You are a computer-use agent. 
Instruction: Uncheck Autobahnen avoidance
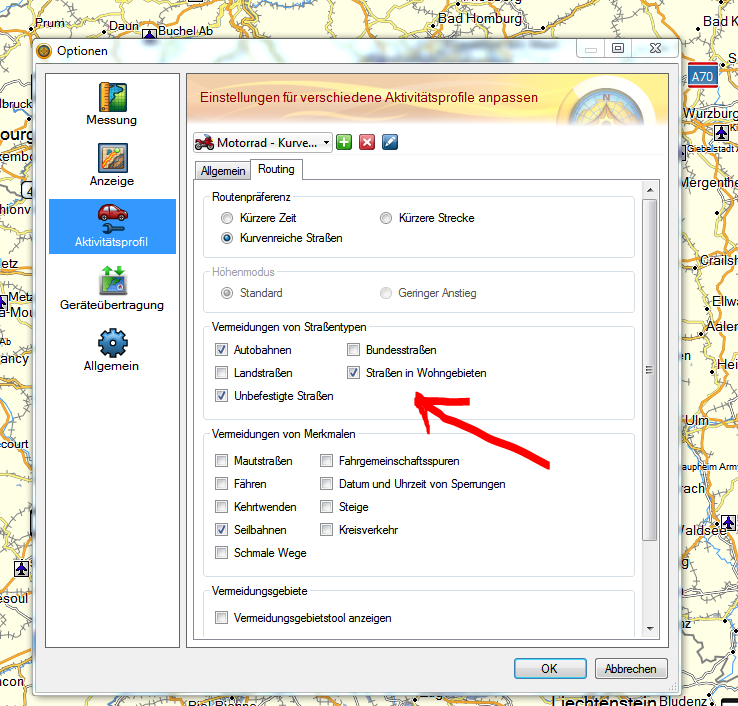[221, 350]
